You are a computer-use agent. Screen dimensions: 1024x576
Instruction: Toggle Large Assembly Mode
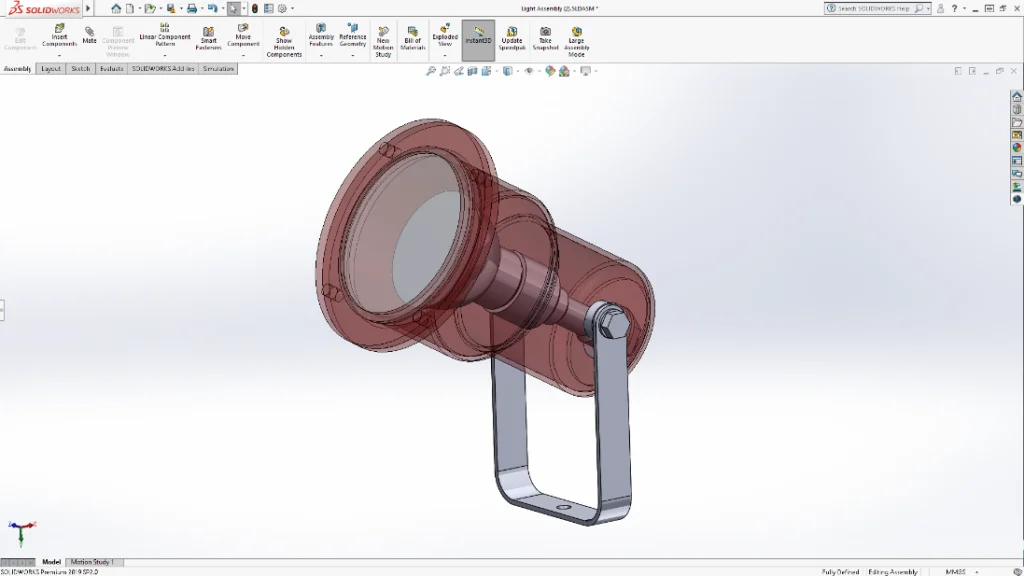click(577, 41)
